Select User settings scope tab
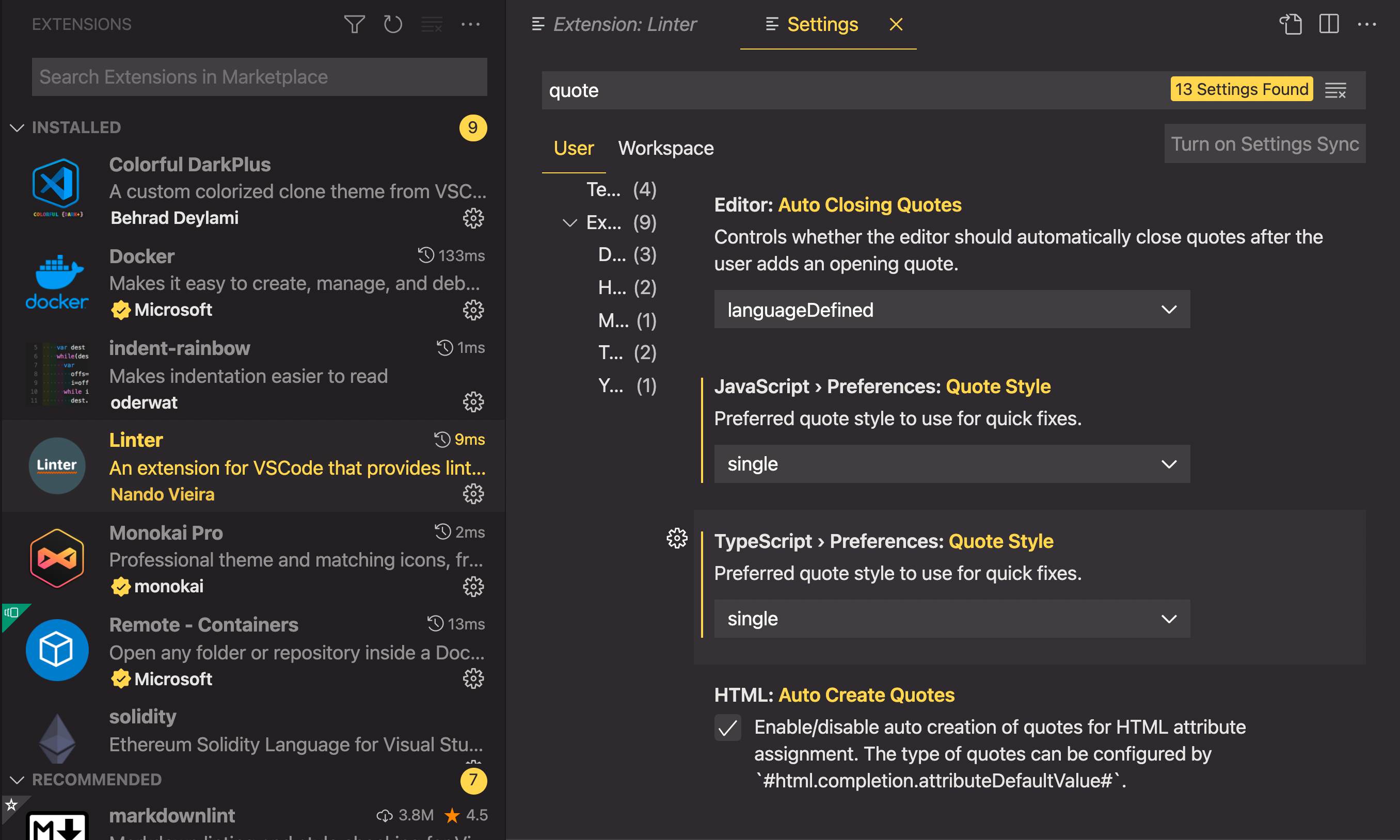 pyautogui.click(x=574, y=148)
